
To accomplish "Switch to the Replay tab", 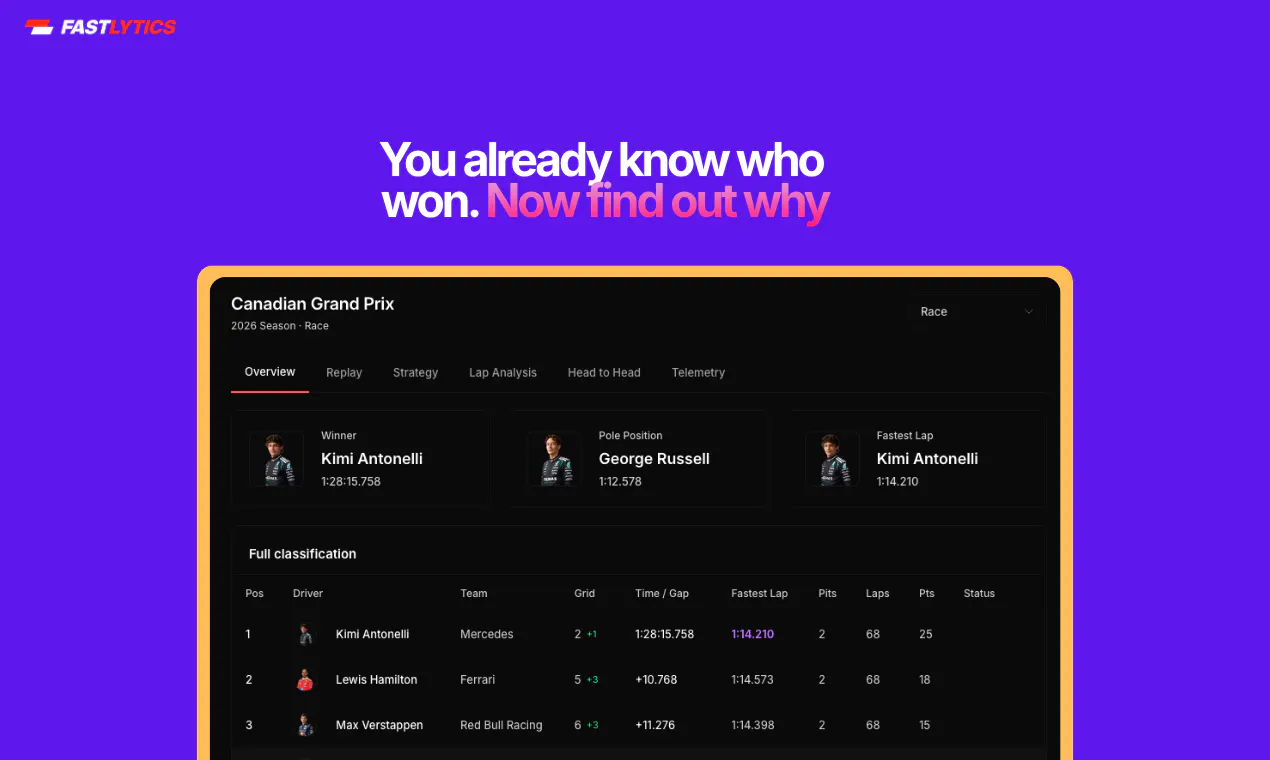I will [344, 373].
